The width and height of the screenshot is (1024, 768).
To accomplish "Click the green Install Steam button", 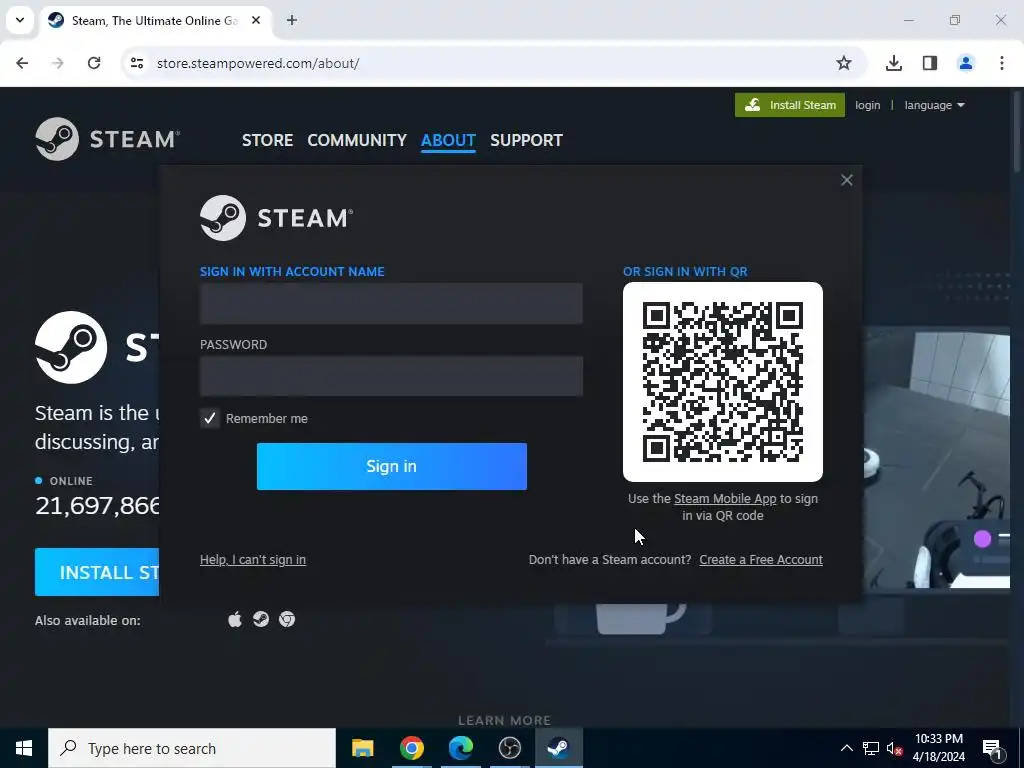I will 790,105.
